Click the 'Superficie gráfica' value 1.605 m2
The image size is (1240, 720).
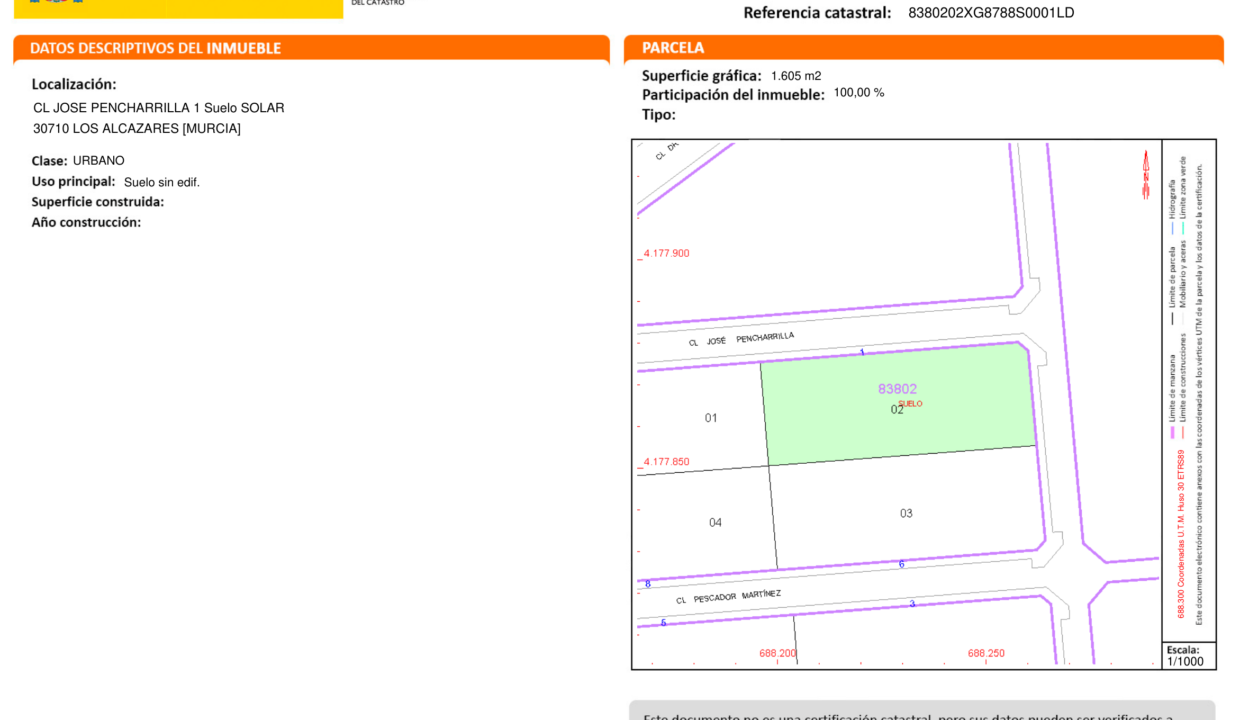click(x=796, y=76)
